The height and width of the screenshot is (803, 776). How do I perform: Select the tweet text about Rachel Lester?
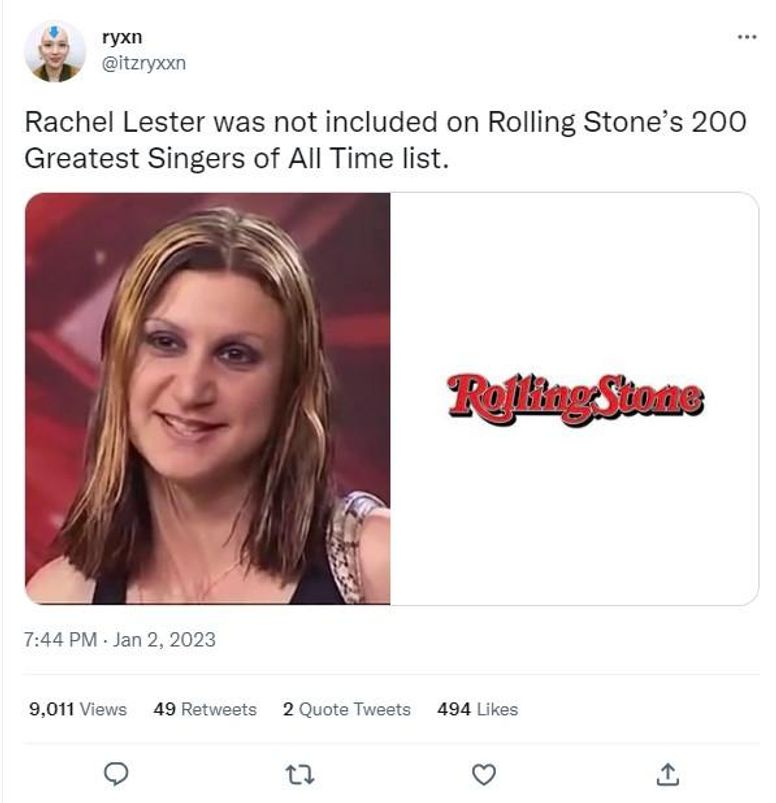point(385,140)
